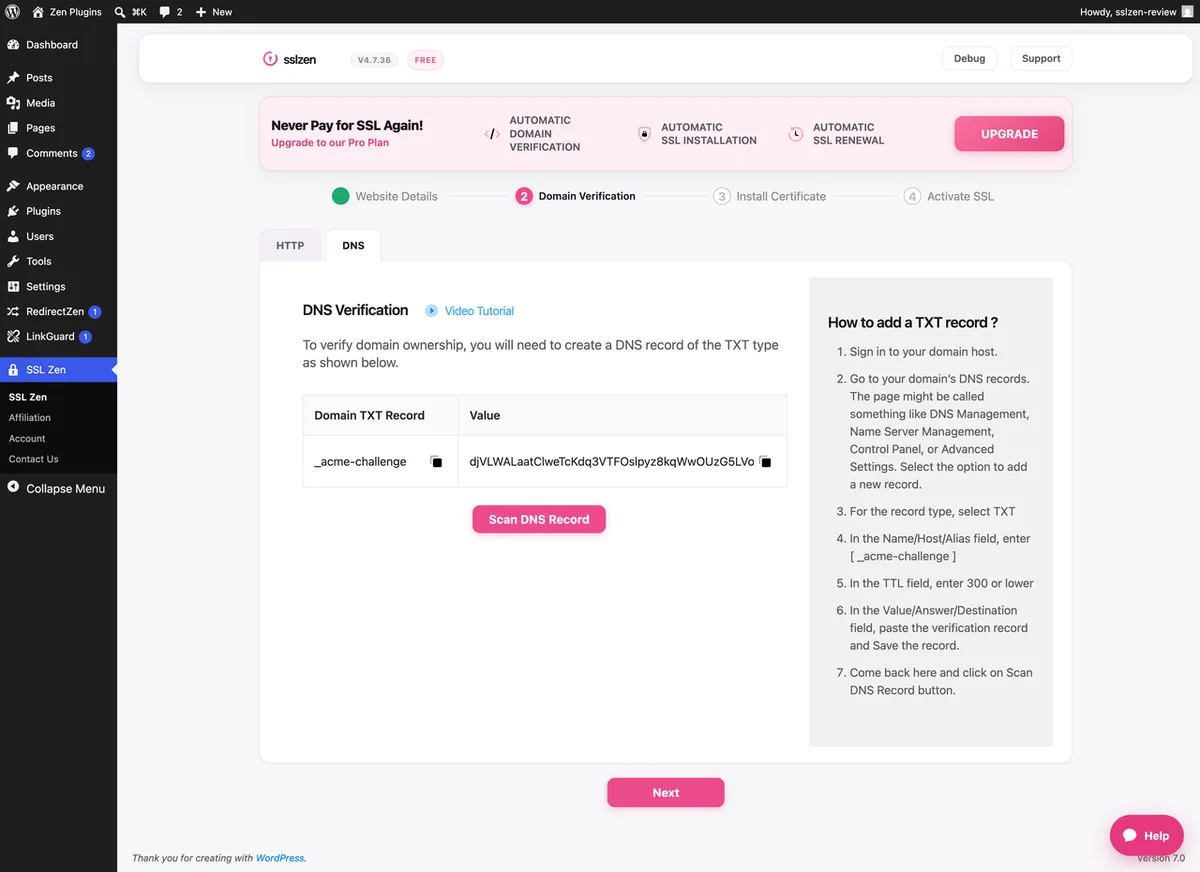The image size is (1200, 872).
Task: Open the Video Tutorial link
Action: coord(479,311)
